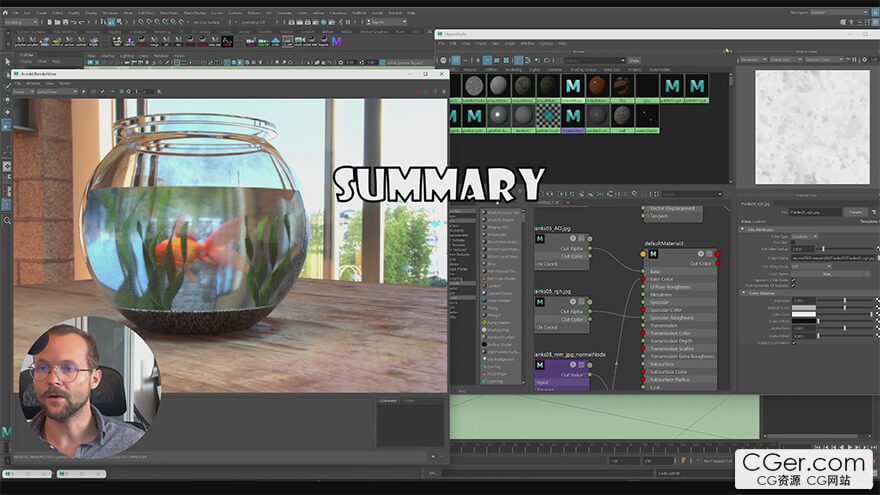Collapse the Color Balance section
Viewport: 880px width, 495px height.
coord(744,292)
